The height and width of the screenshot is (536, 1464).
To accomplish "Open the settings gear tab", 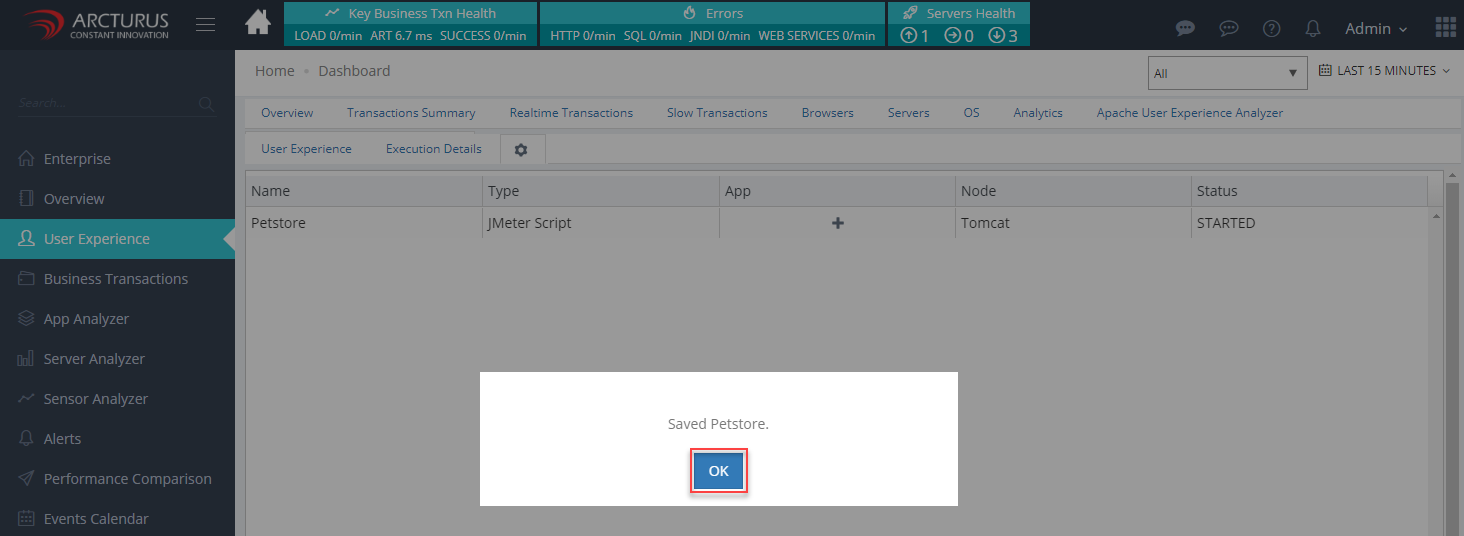I will pyautogui.click(x=520, y=149).
